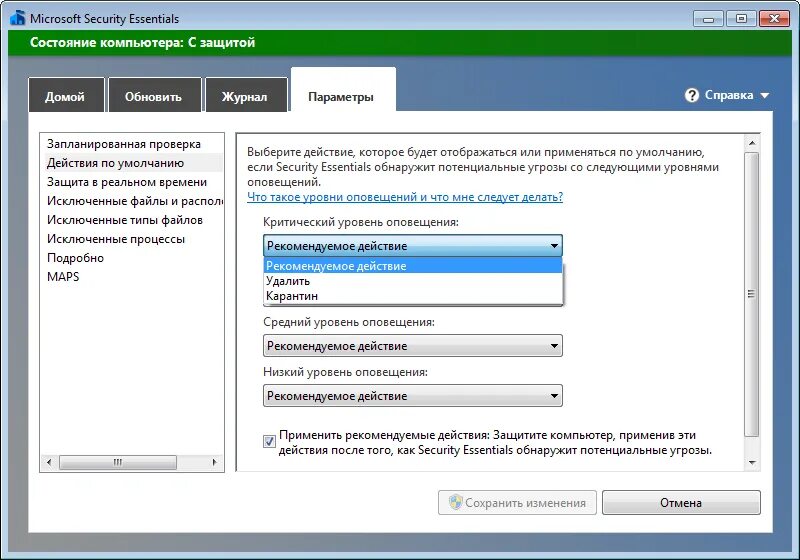The height and width of the screenshot is (560, 800).
Task: Click the left list horizontal scrollbar thumb
Action: (118, 463)
